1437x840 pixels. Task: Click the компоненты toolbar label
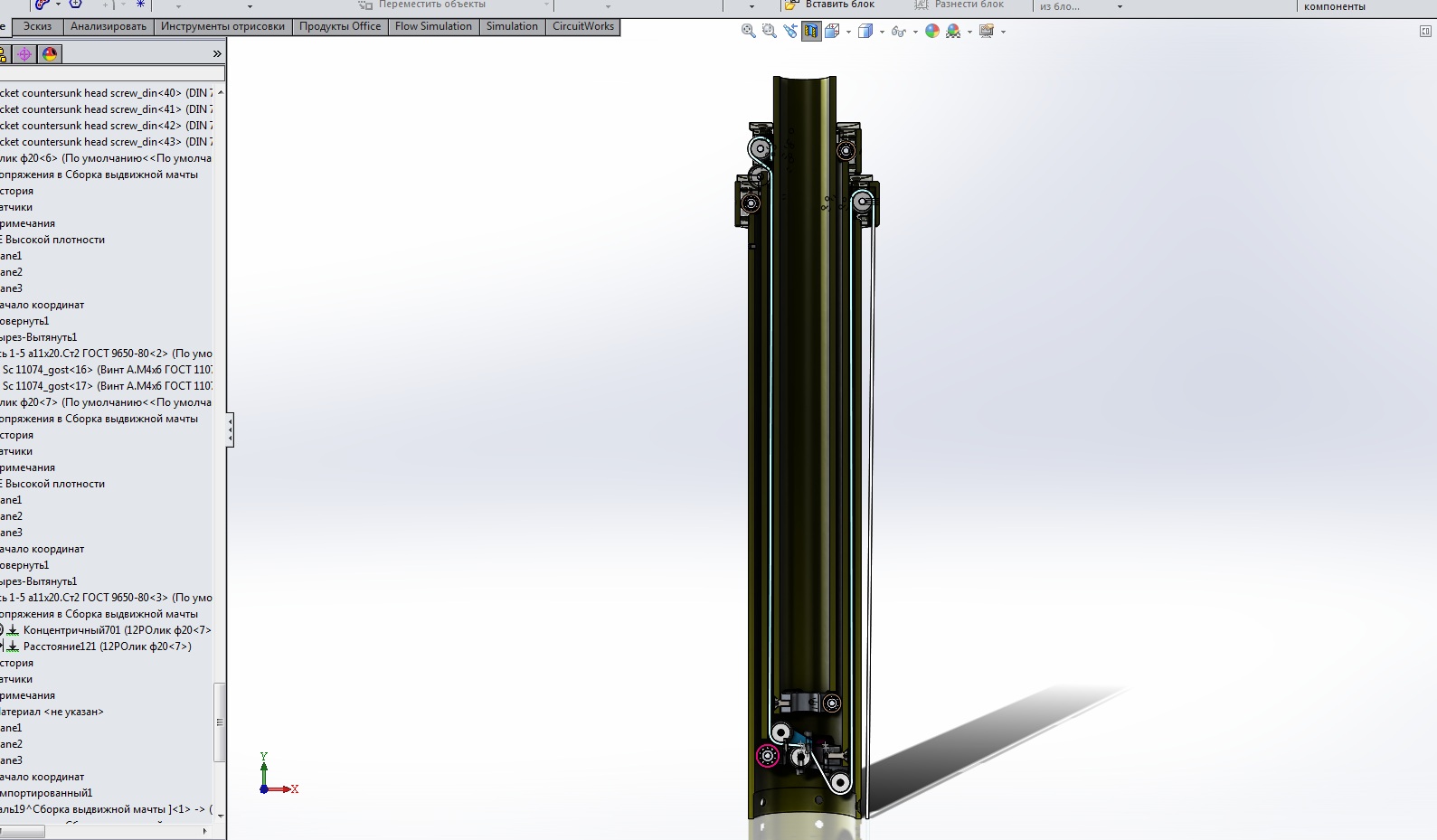coord(1335,6)
